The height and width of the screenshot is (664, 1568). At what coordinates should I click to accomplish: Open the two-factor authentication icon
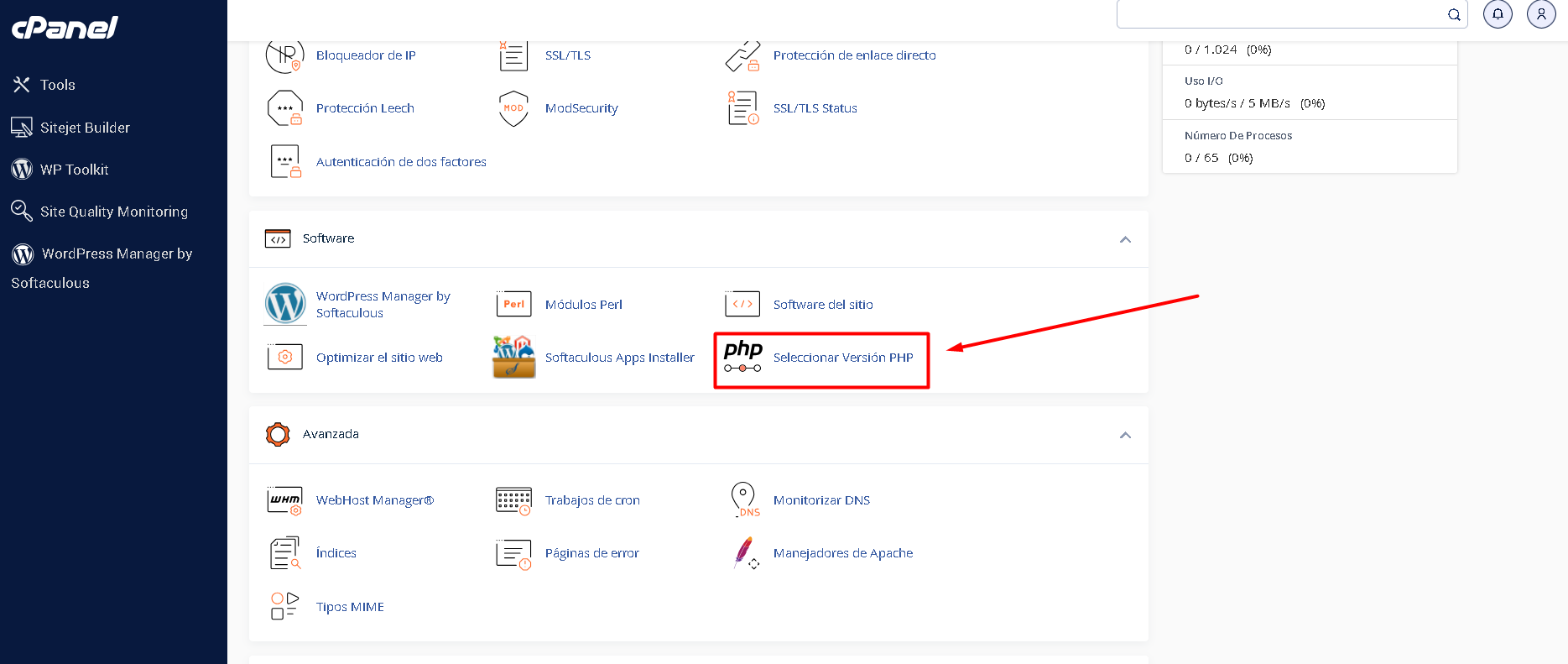click(x=284, y=161)
